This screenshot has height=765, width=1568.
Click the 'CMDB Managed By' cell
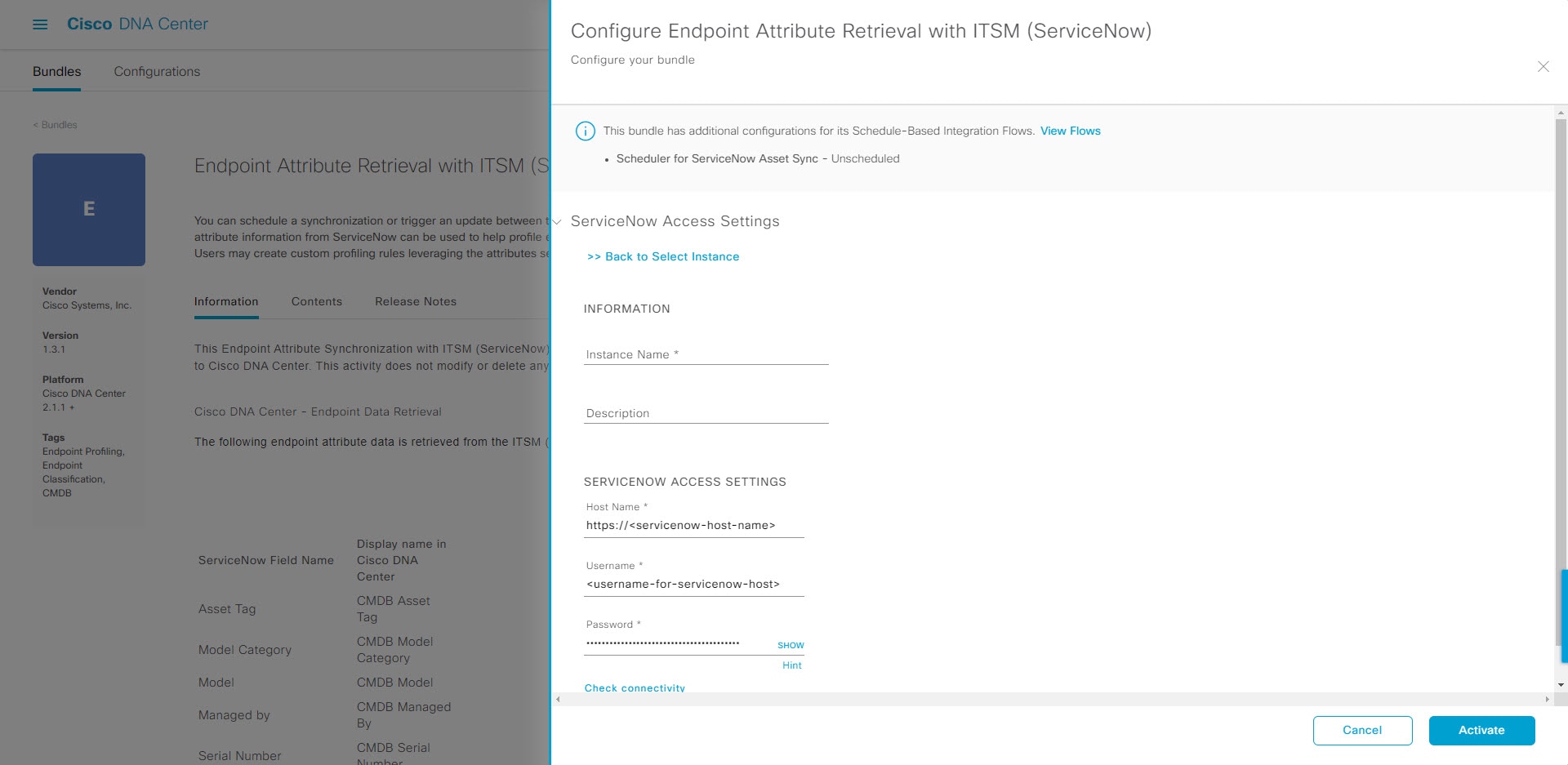click(404, 715)
